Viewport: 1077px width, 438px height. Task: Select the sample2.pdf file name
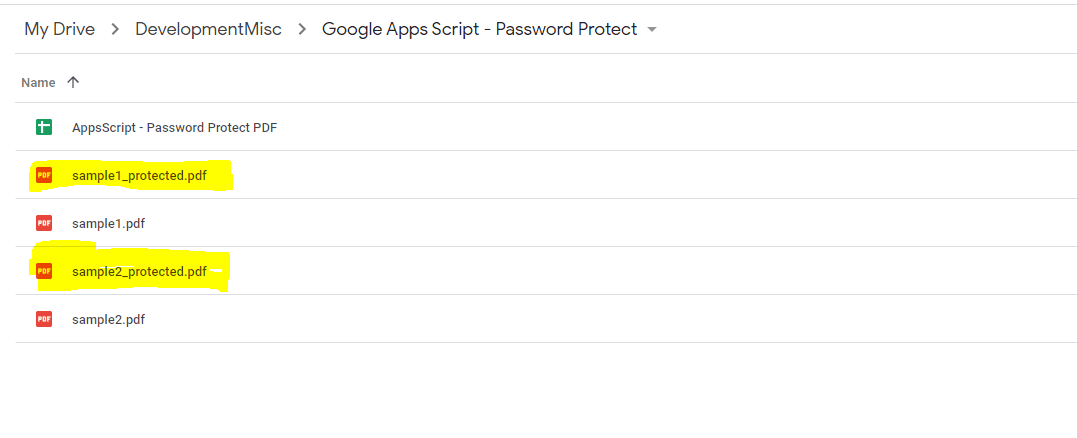coord(108,320)
